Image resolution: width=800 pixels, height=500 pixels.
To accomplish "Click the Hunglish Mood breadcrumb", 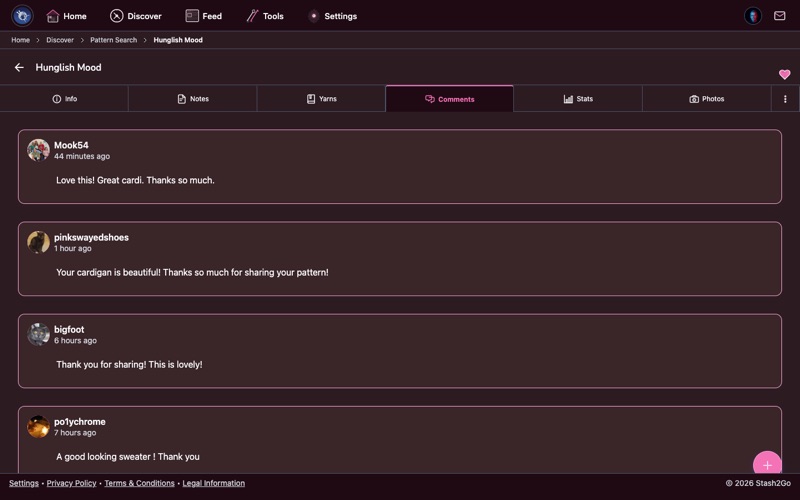I will [178, 40].
